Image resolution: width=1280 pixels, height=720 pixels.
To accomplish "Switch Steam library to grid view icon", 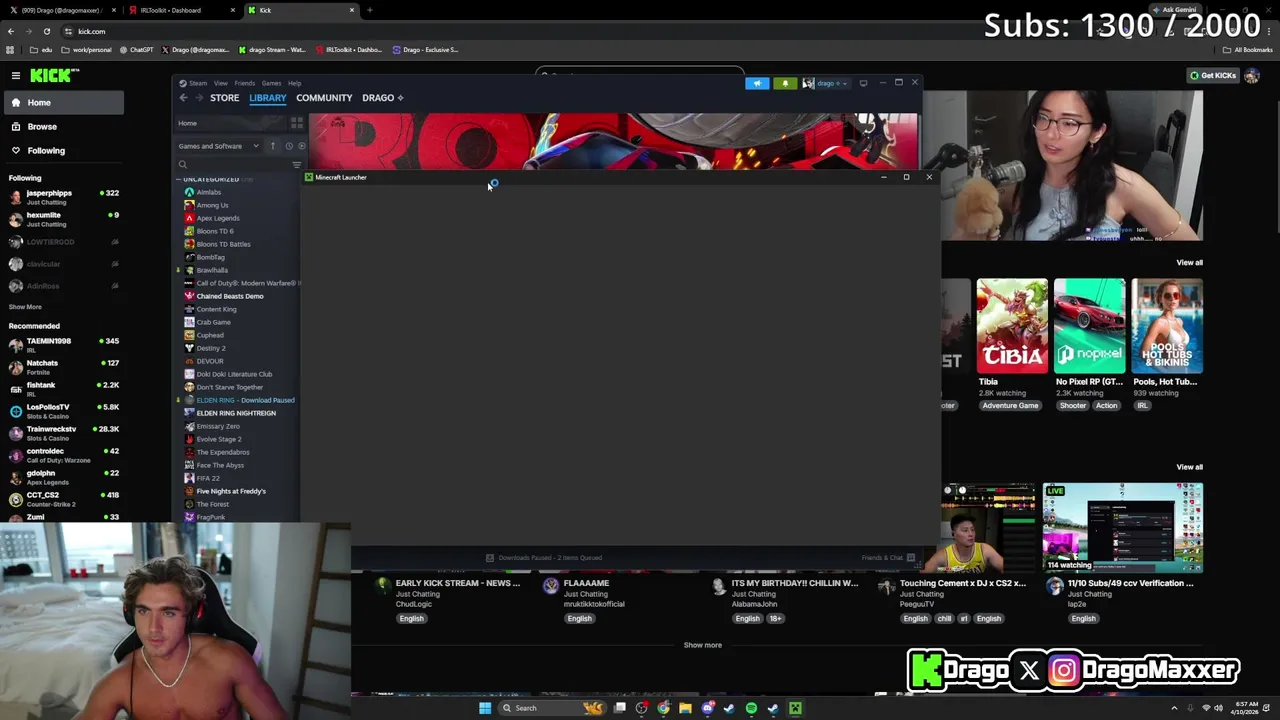I will (x=296, y=123).
